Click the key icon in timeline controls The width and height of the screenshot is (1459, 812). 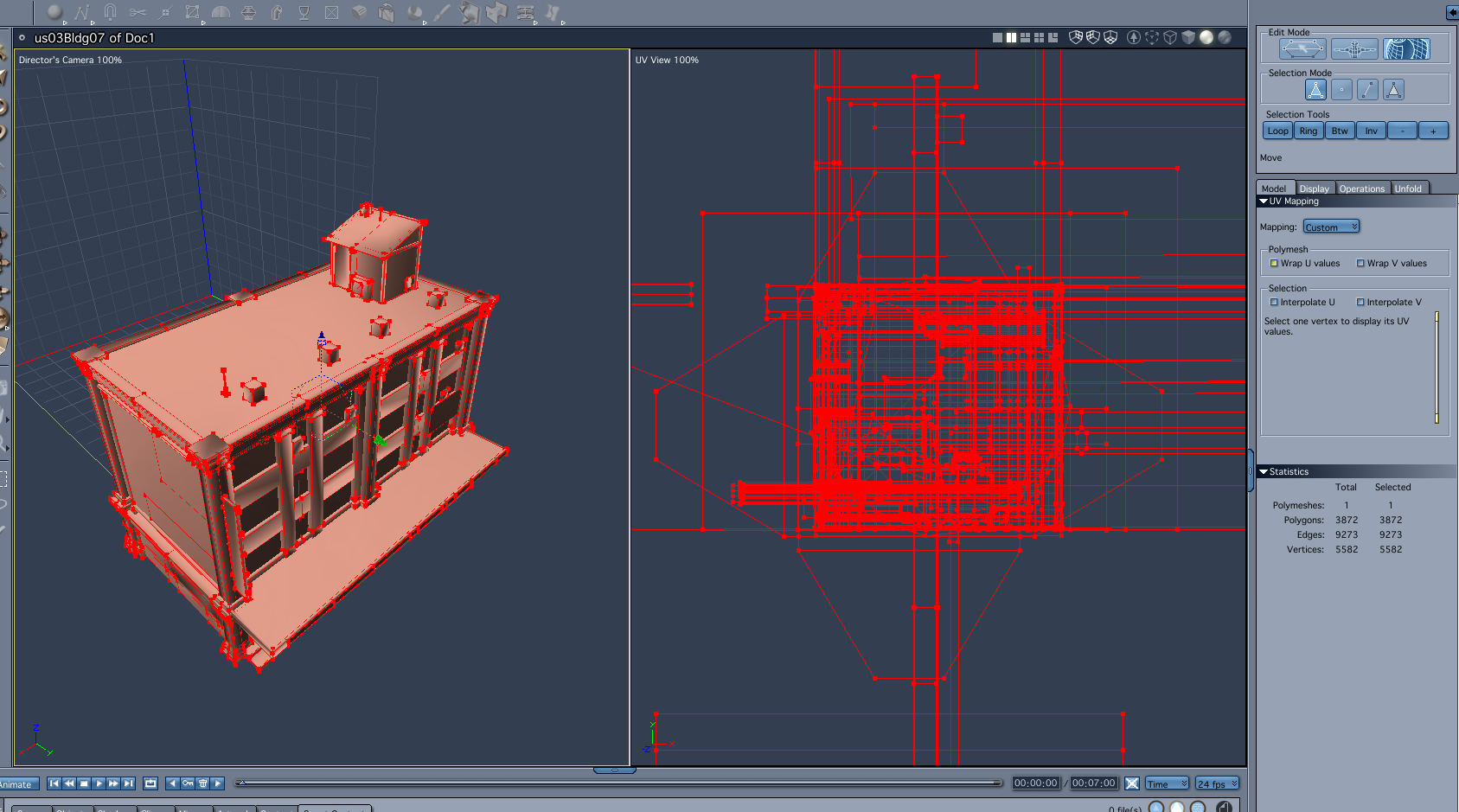click(188, 783)
